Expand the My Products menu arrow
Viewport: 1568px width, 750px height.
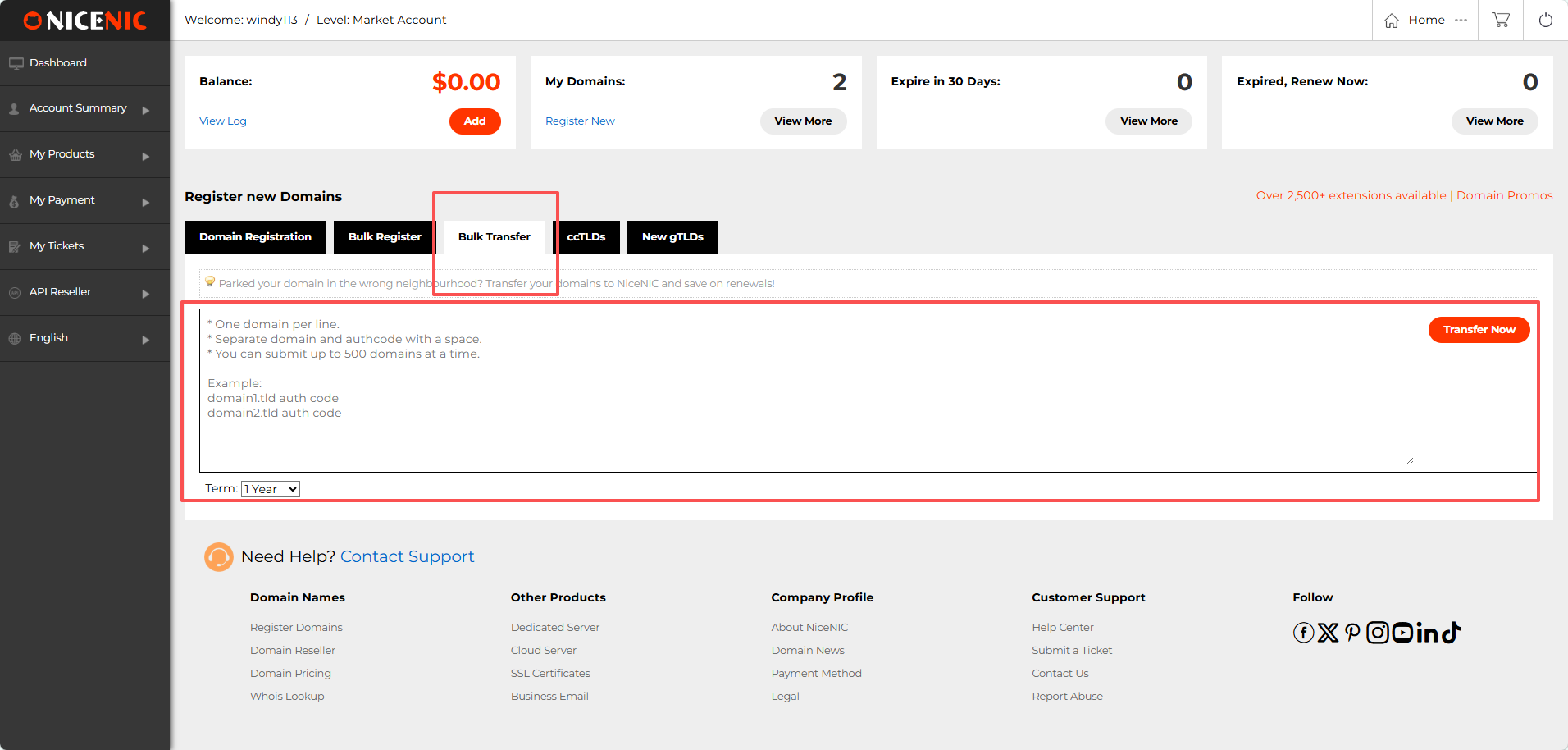tap(146, 156)
